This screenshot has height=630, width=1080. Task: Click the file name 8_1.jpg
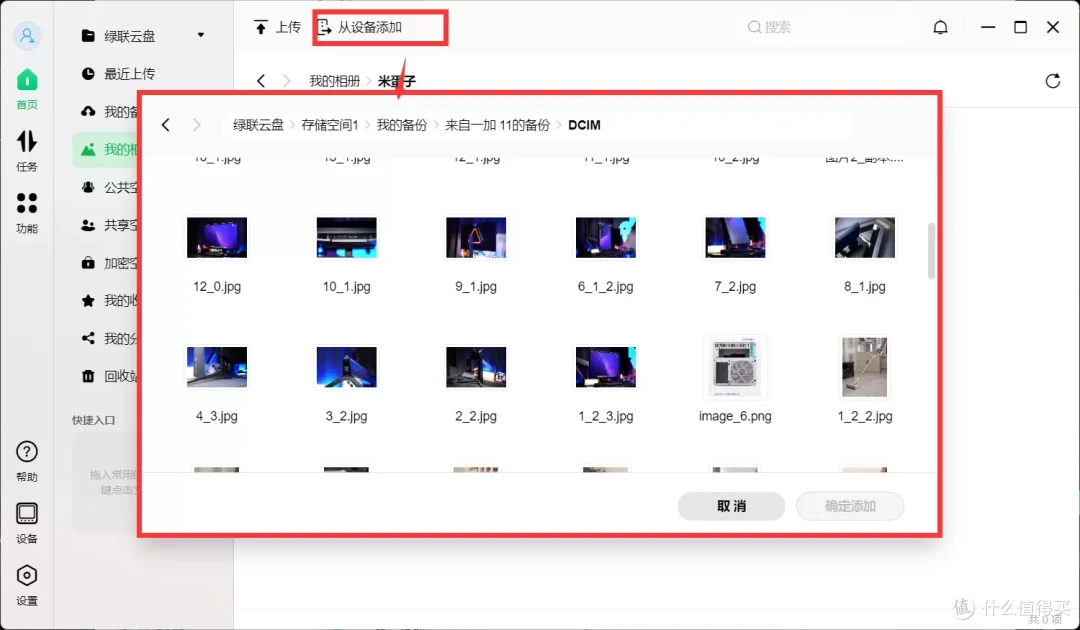click(864, 286)
